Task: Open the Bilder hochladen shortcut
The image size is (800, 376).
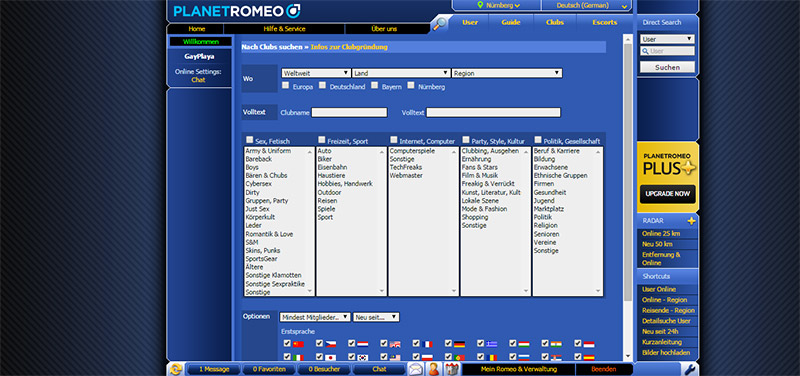Action: point(666,353)
